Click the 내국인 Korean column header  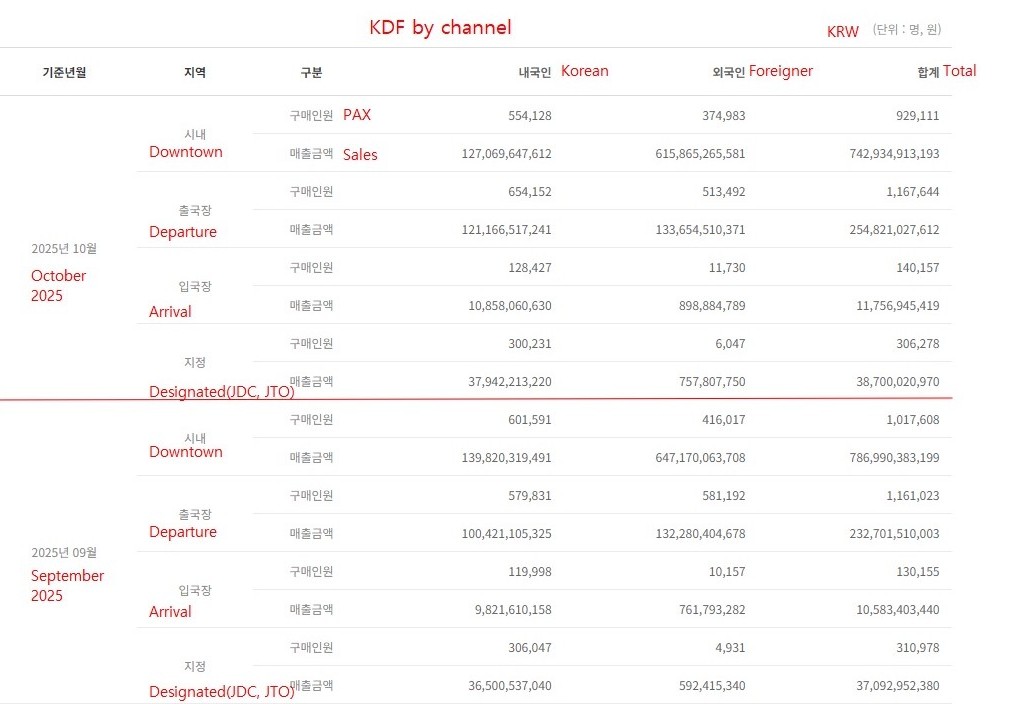point(563,72)
